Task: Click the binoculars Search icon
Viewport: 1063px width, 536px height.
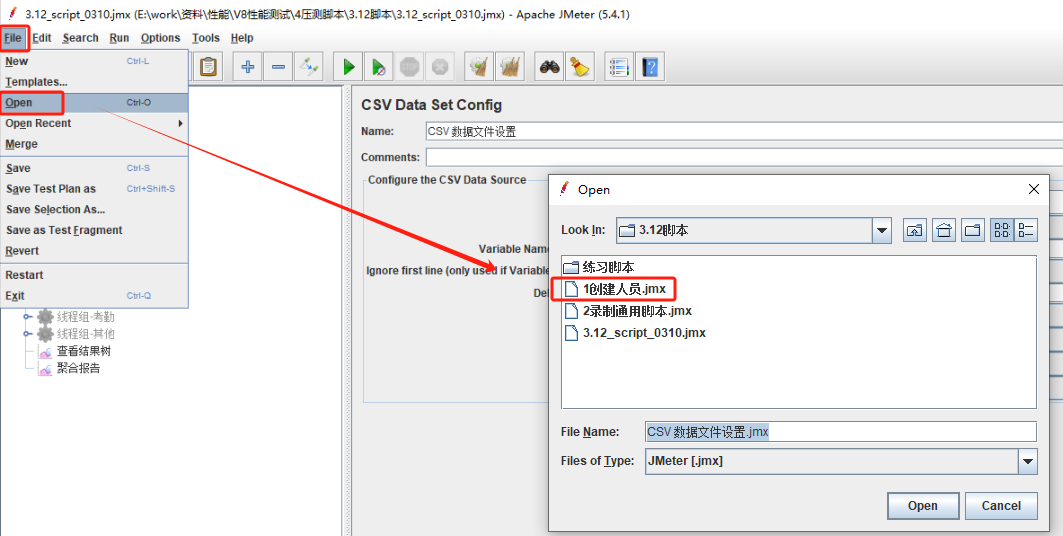Action: click(549, 67)
